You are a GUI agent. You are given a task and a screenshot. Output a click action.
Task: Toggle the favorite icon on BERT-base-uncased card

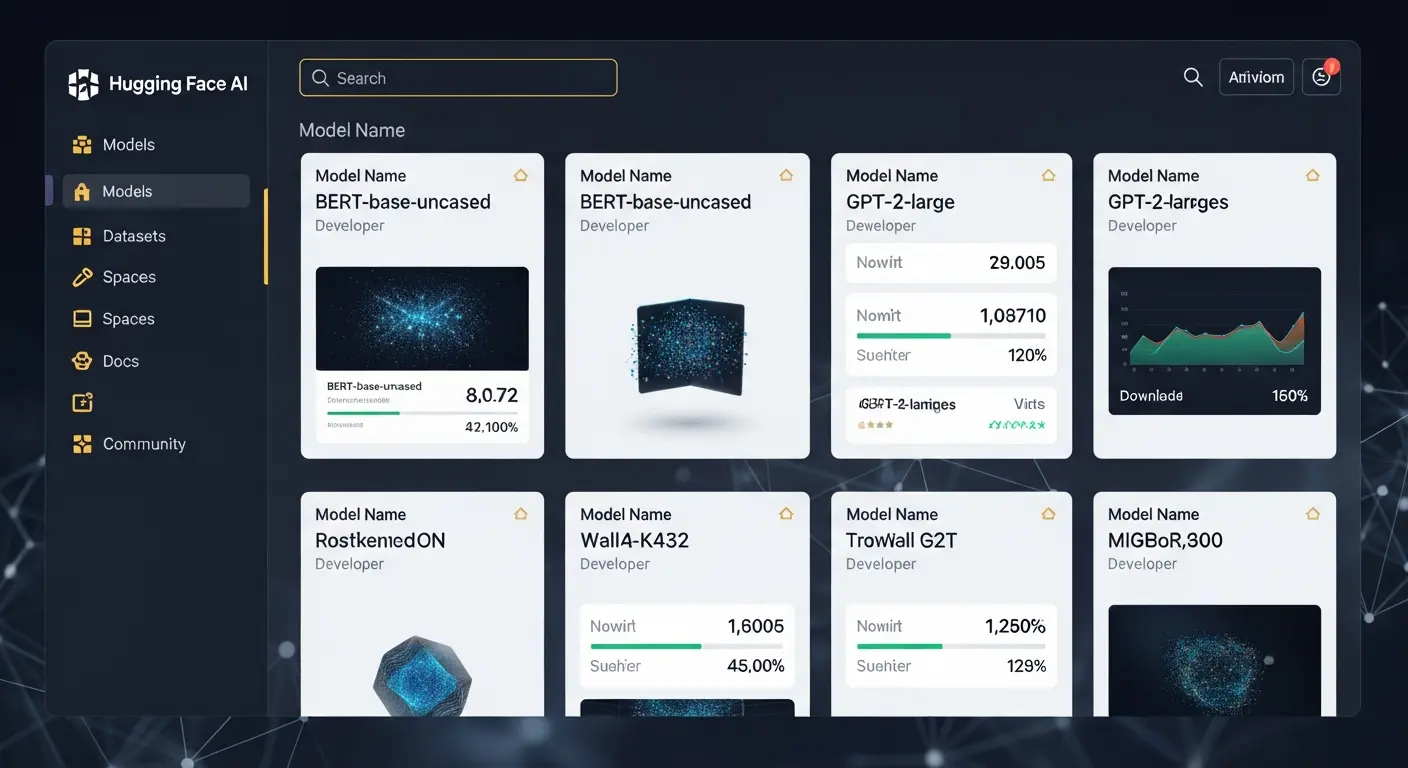(520, 174)
